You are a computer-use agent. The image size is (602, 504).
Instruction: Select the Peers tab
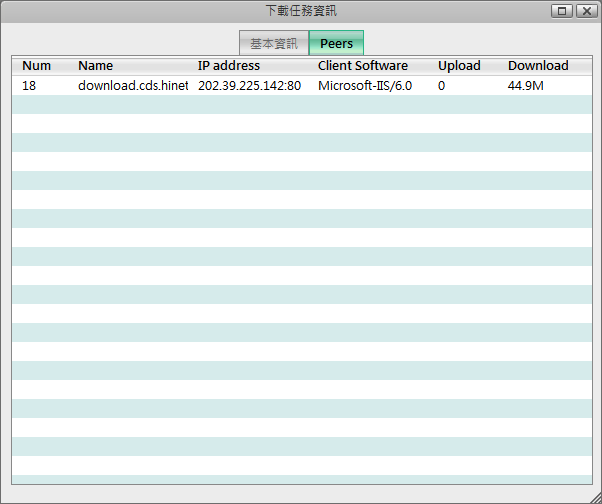[x=336, y=43]
